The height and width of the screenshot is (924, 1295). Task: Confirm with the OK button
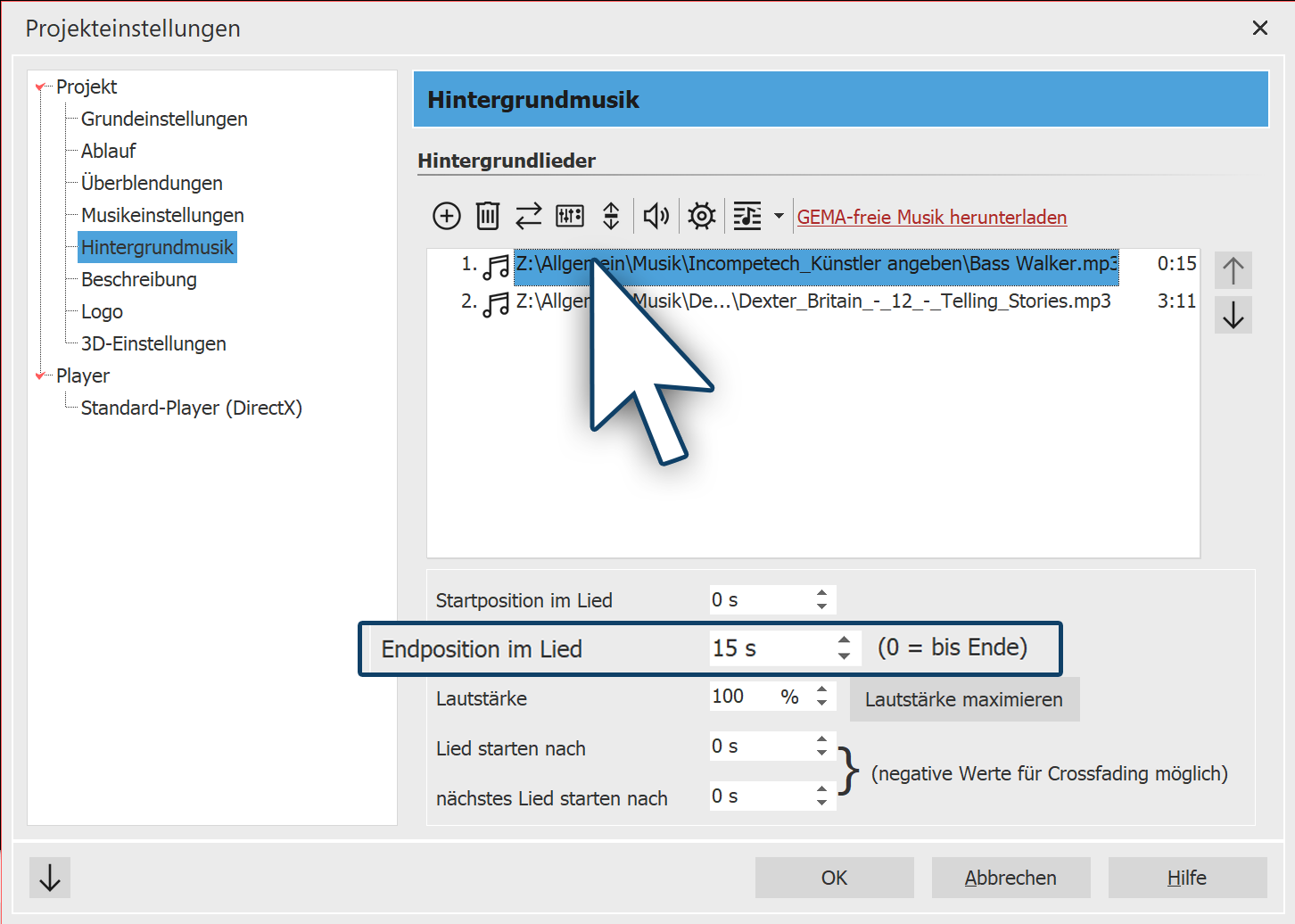pyautogui.click(x=834, y=878)
